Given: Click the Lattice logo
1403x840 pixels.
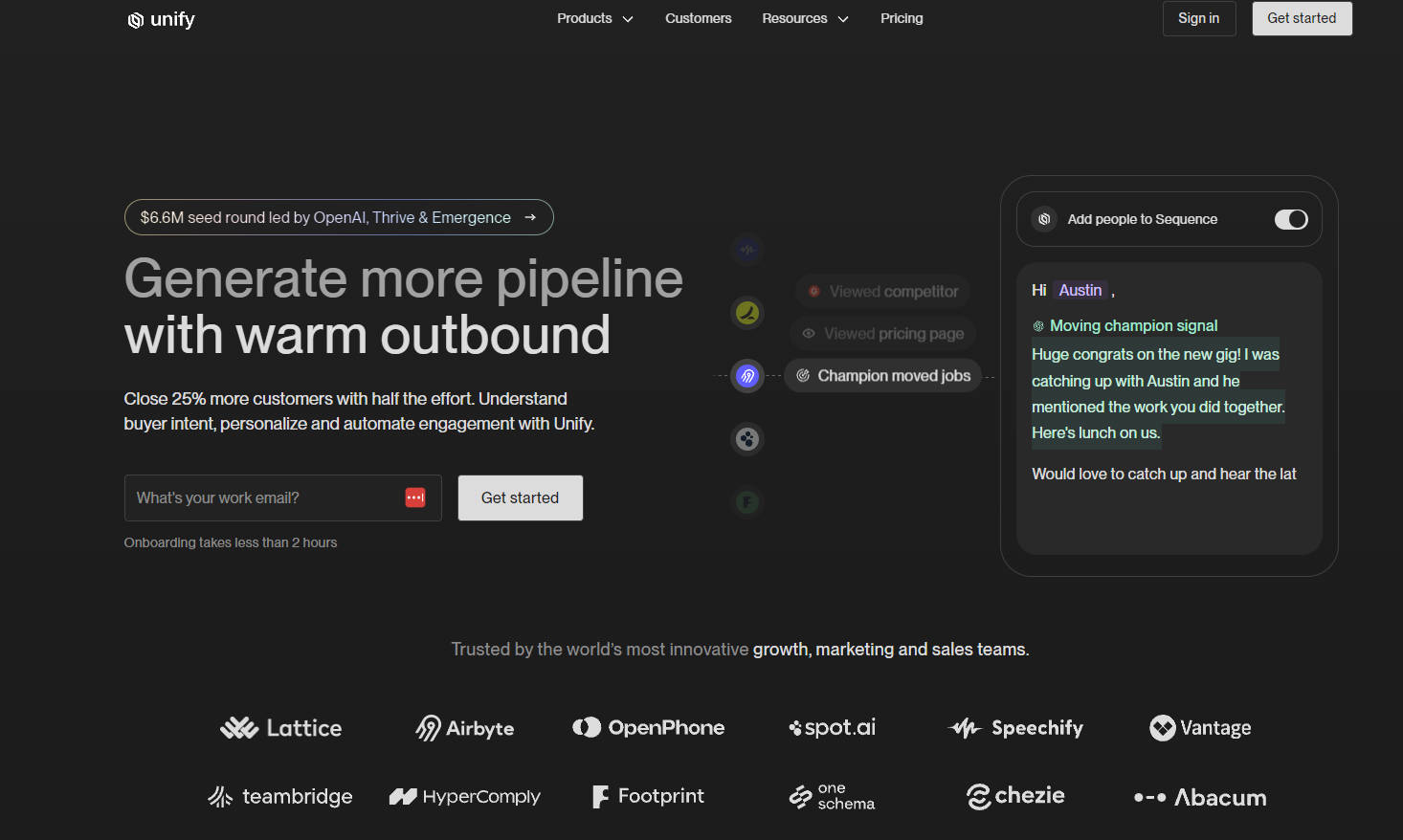Looking at the screenshot, I should 280,728.
